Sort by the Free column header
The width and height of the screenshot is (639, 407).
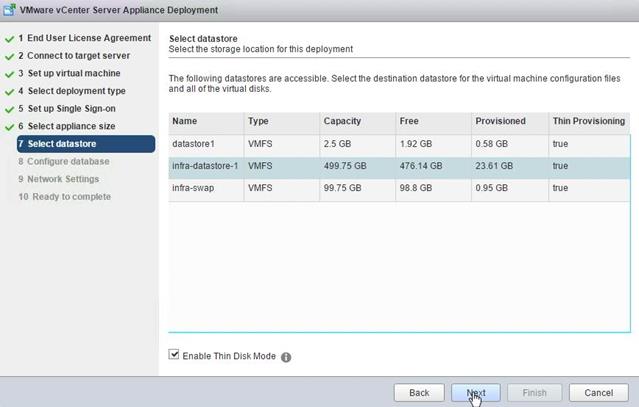[x=434, y=121]
